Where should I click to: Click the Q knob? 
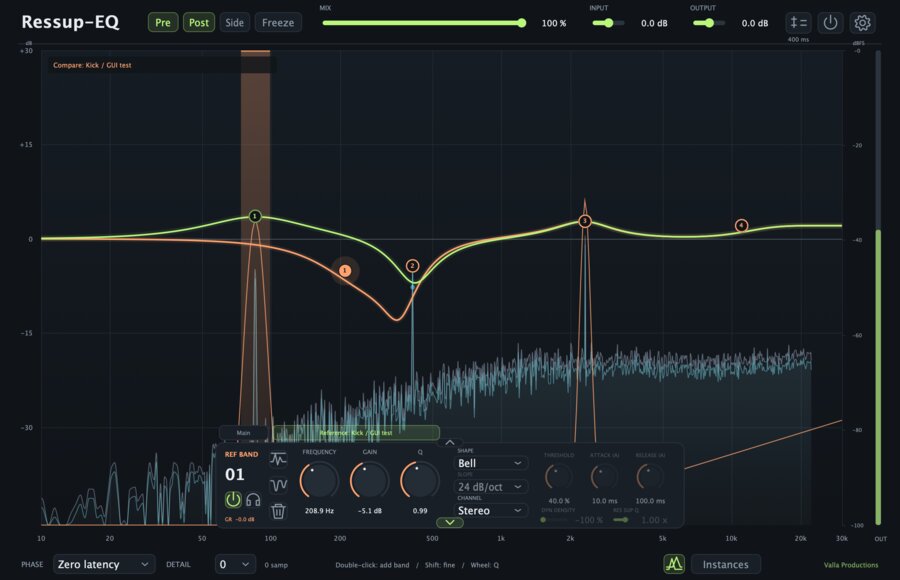tap(420, 481)
